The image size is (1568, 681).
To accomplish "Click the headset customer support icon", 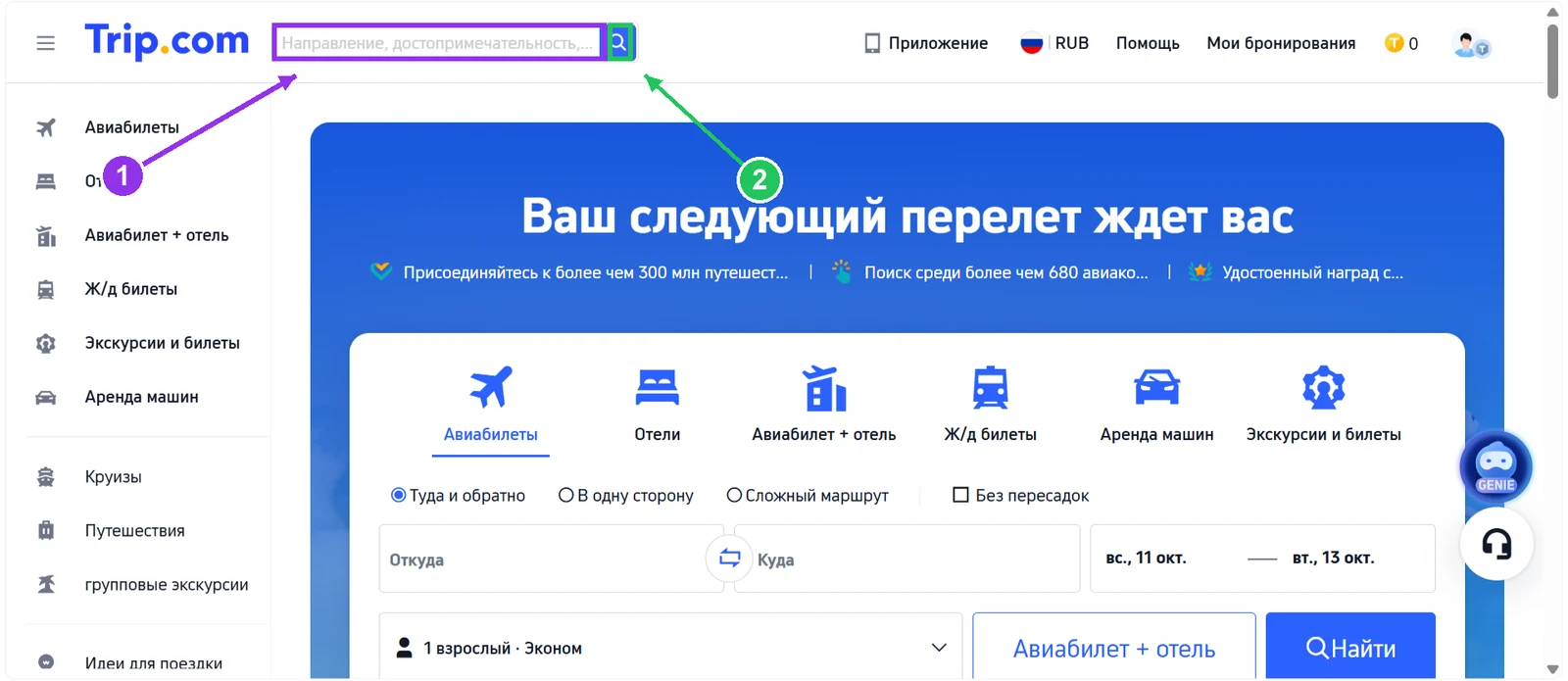I will coord(1496,544).
